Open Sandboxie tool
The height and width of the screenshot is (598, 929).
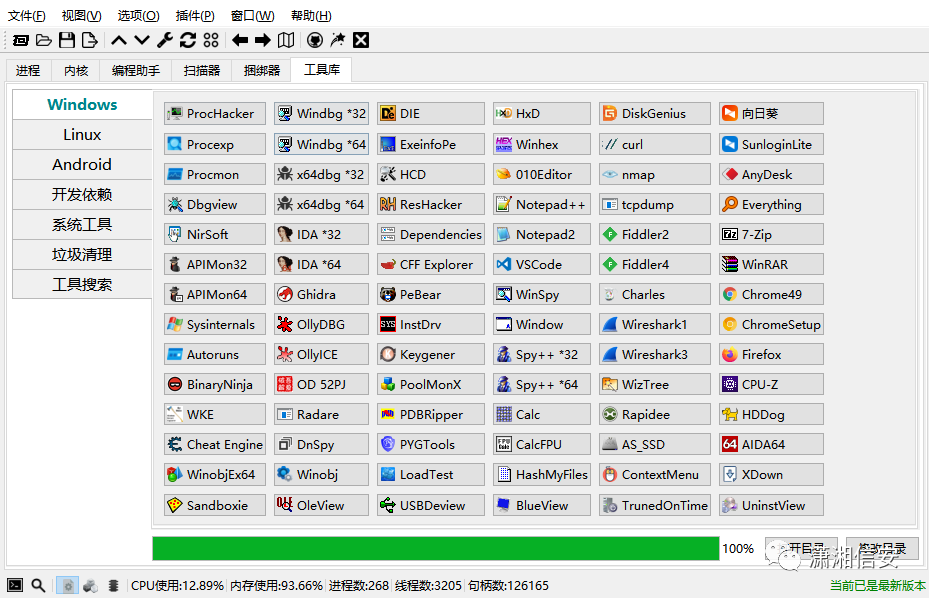pos(215,505)
